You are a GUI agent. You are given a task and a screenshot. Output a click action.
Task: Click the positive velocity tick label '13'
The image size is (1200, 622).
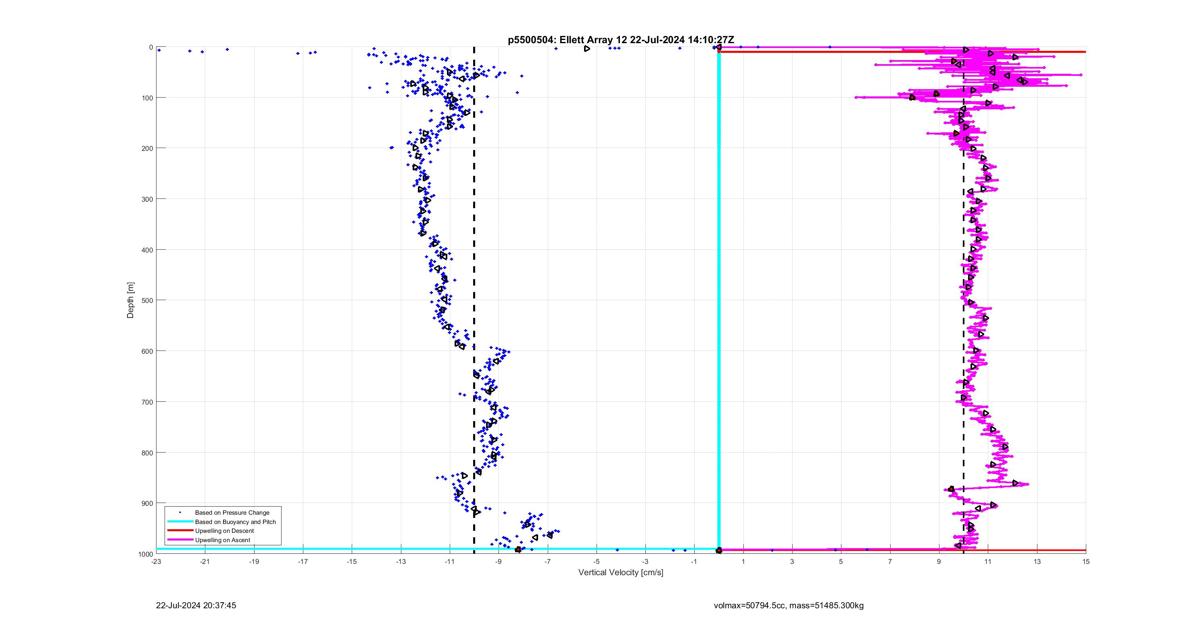point(1037,562)
